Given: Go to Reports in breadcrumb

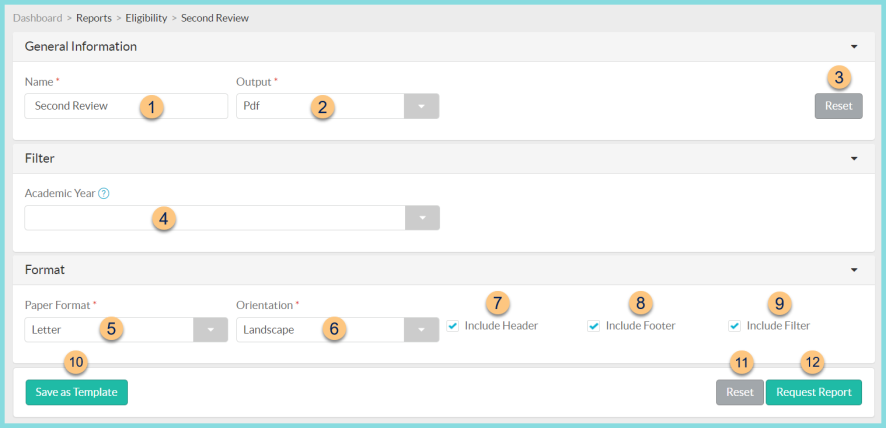Looking at the screenshot, I should pyautogui.click(x=94, y=18).
